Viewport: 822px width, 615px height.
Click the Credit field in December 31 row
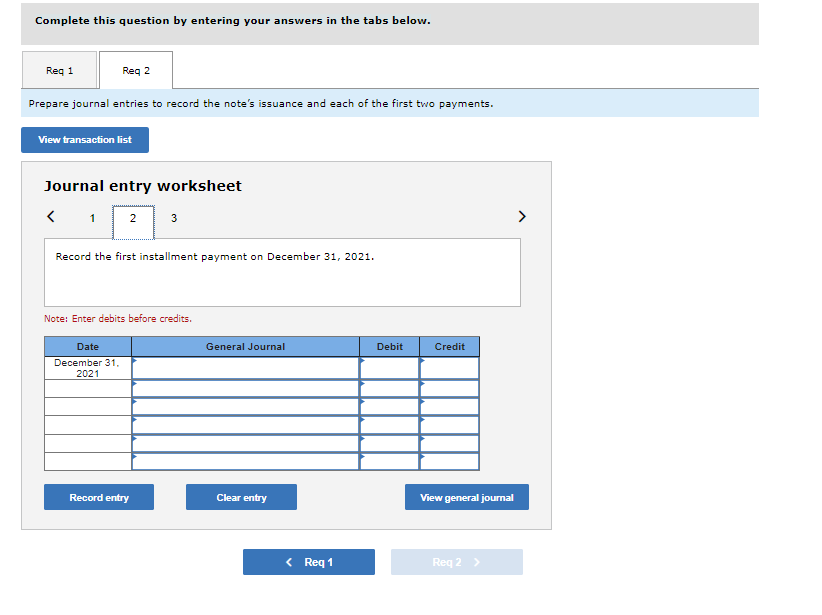449,368
